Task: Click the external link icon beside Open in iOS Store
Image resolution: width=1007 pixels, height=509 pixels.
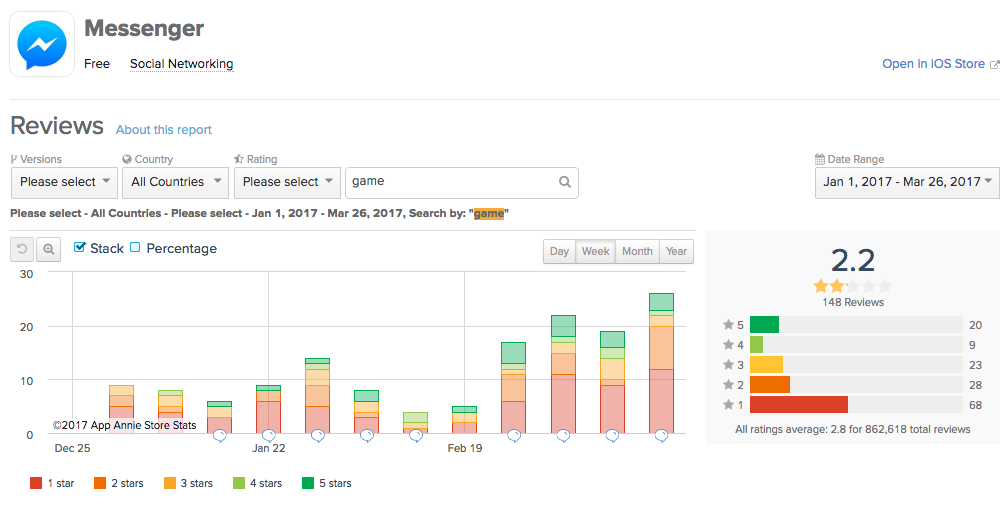Action: [995, 64]
